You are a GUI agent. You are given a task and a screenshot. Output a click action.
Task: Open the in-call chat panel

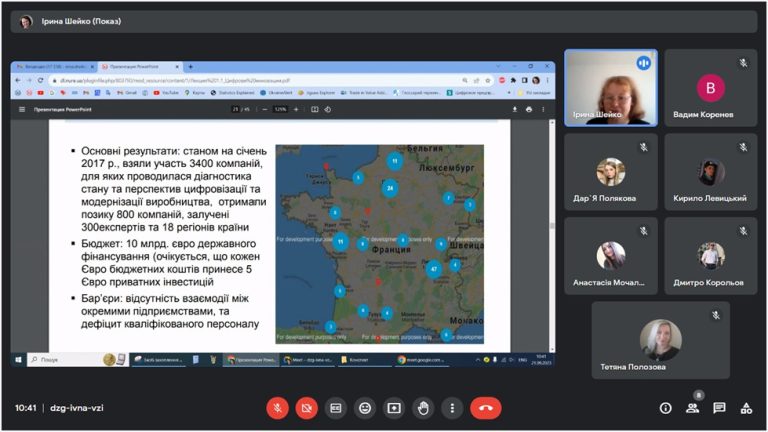click(x=720, y=408)
